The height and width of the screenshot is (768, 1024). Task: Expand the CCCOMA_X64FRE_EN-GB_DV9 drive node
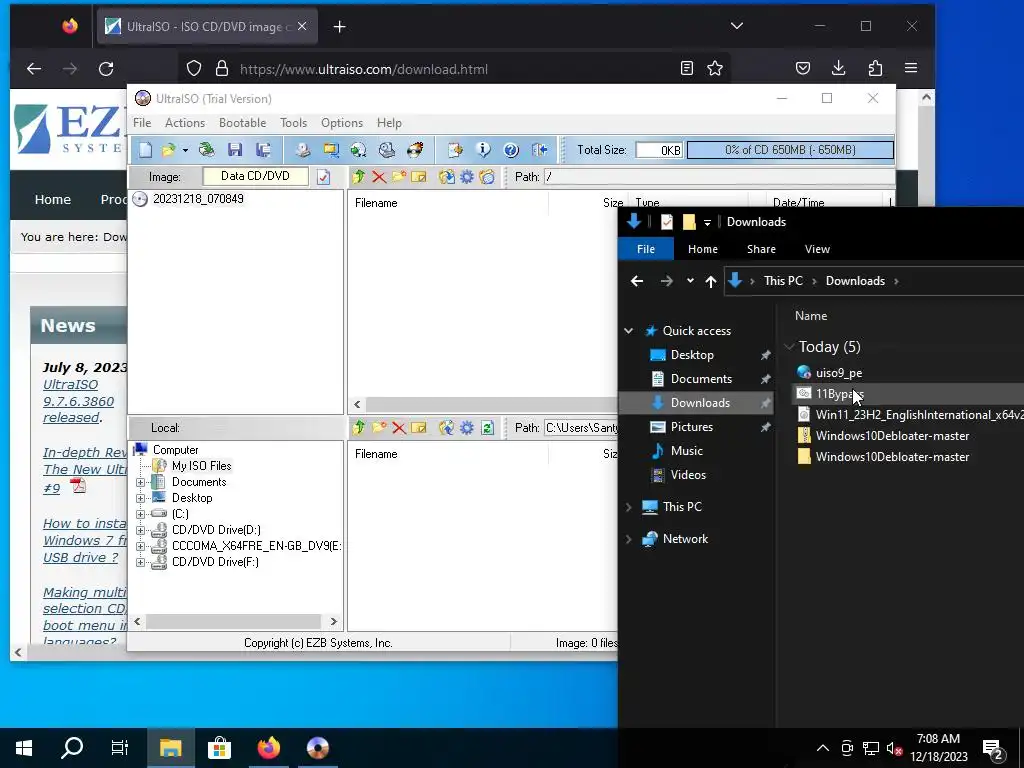click(140, 547)
